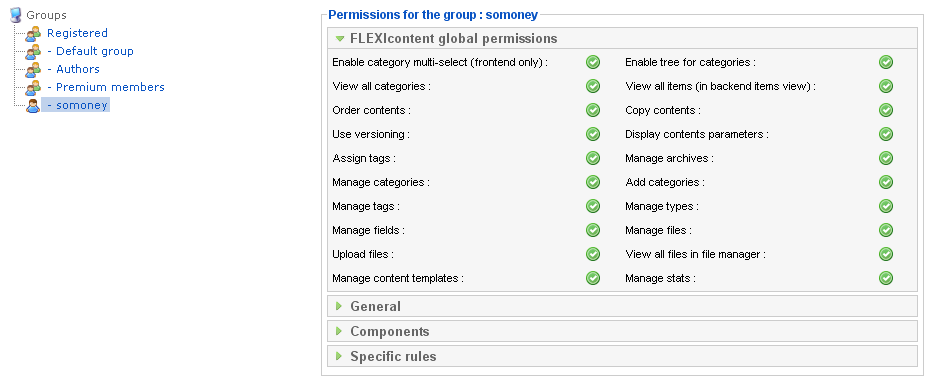This screenshot has height=389, width=936.
Task: Expand the Specific rules section arrow
Action: (x=339, y=356)
